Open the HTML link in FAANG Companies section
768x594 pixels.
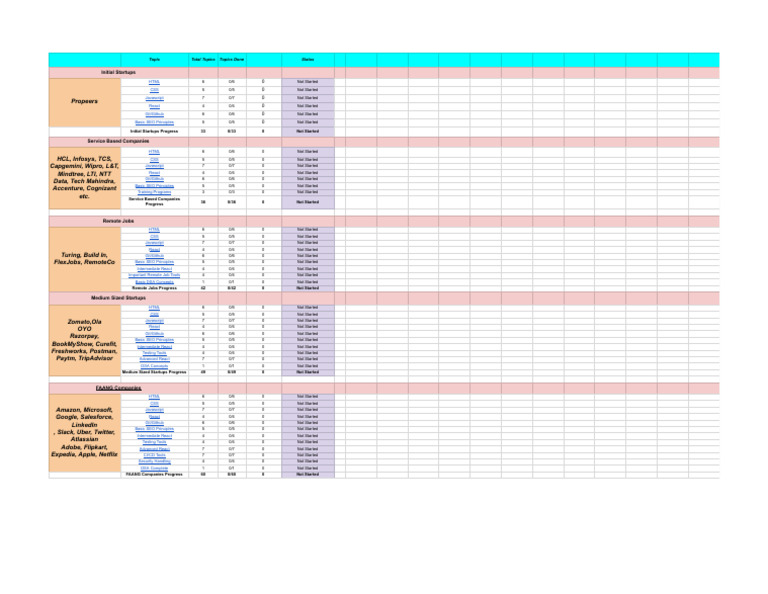(x=154, y=397)
